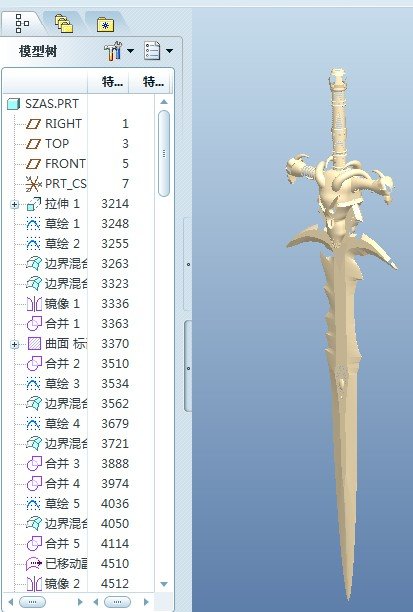Switch to the Model Tree navigator tab
The width and height of the screenshot is (413, 612).
point(22,23)
